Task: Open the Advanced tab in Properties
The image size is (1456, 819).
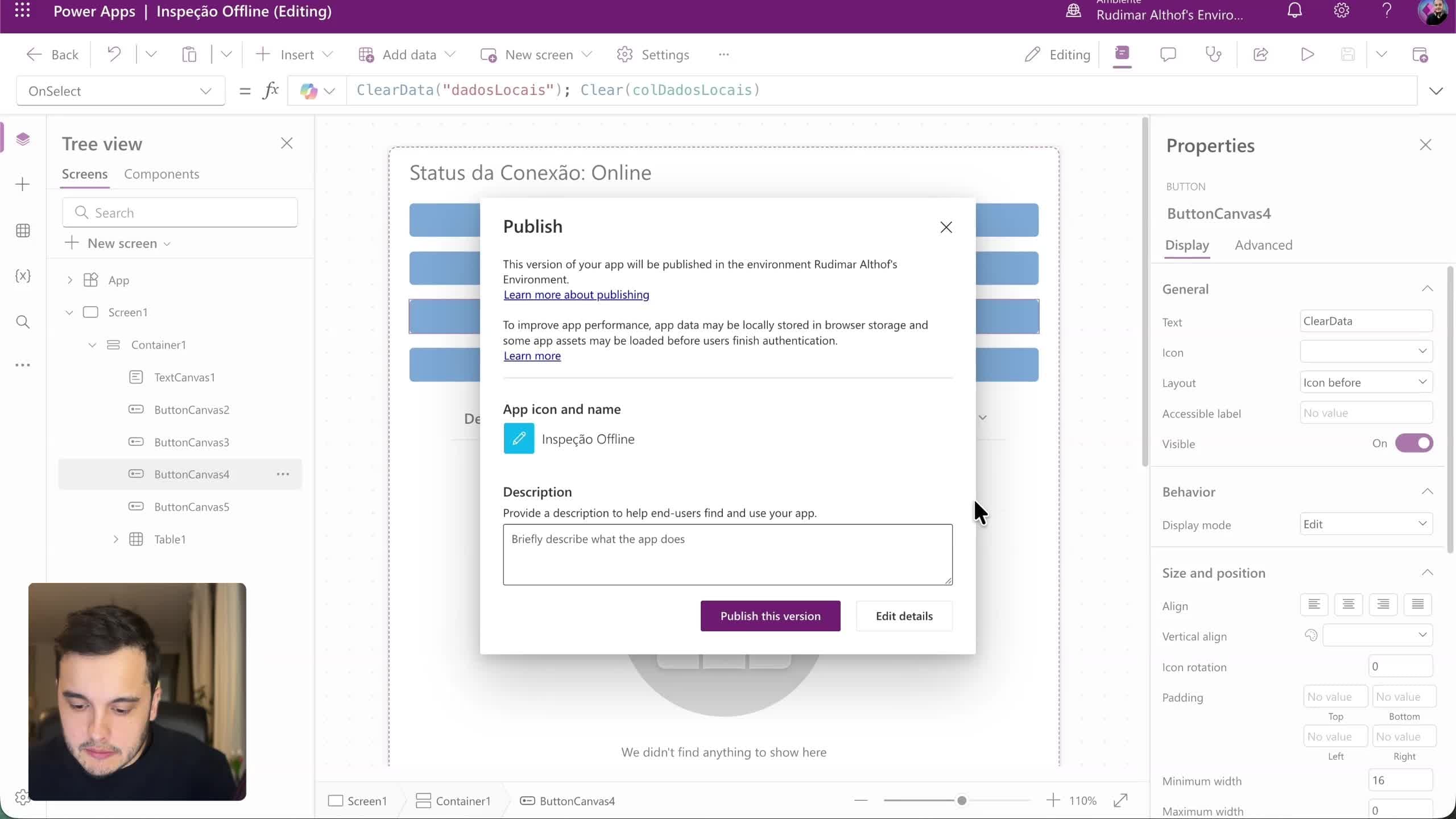Action: [x=1264, y=245]
